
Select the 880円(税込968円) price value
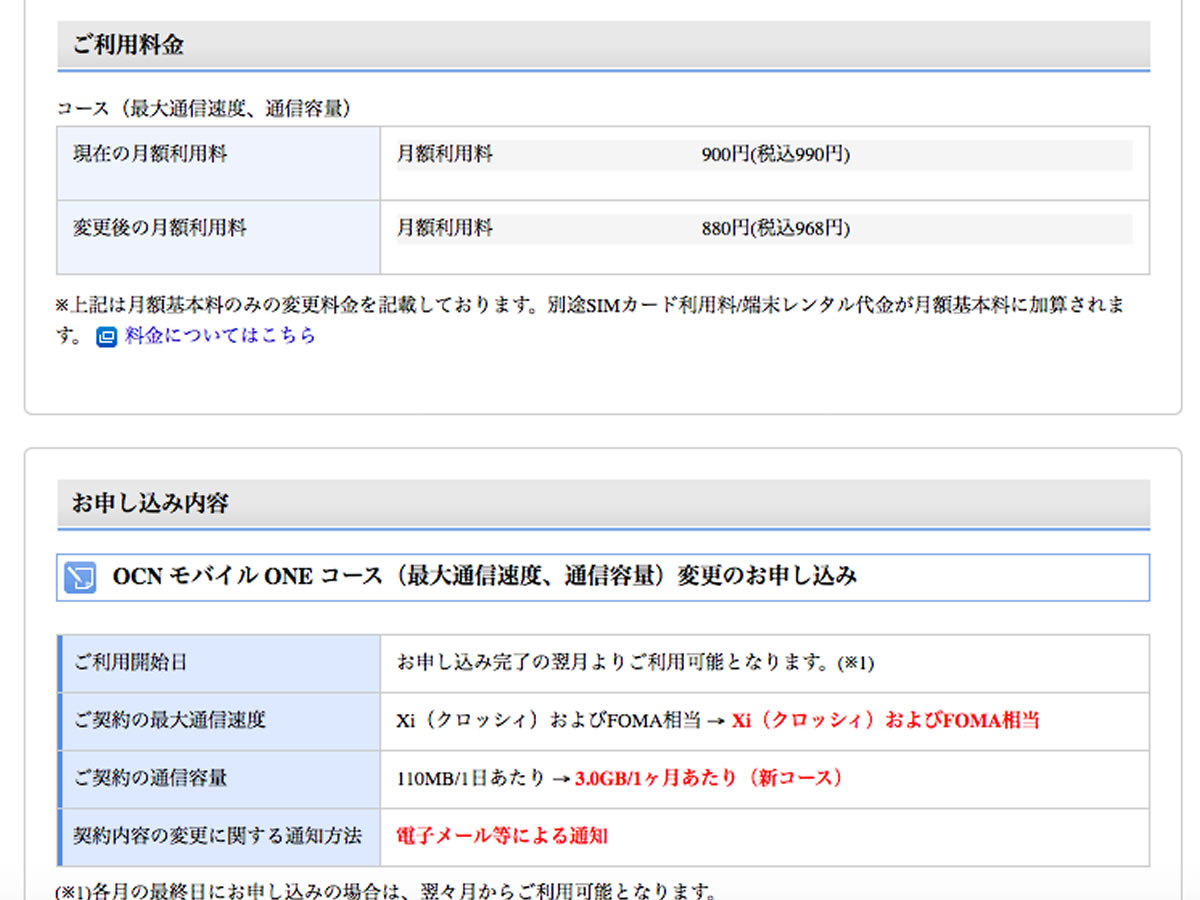776,229
